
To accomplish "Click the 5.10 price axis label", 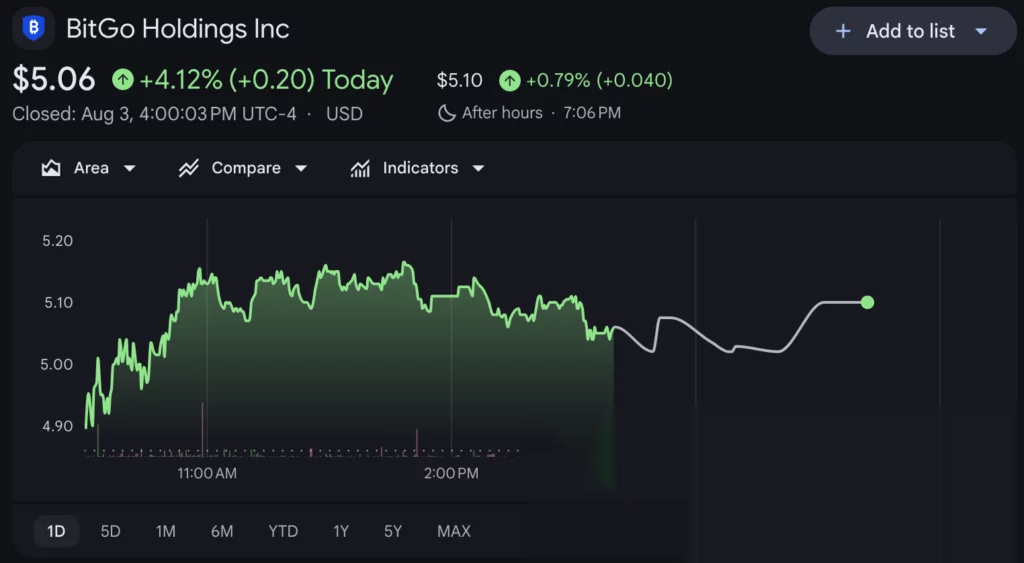I will click(57, 302).
